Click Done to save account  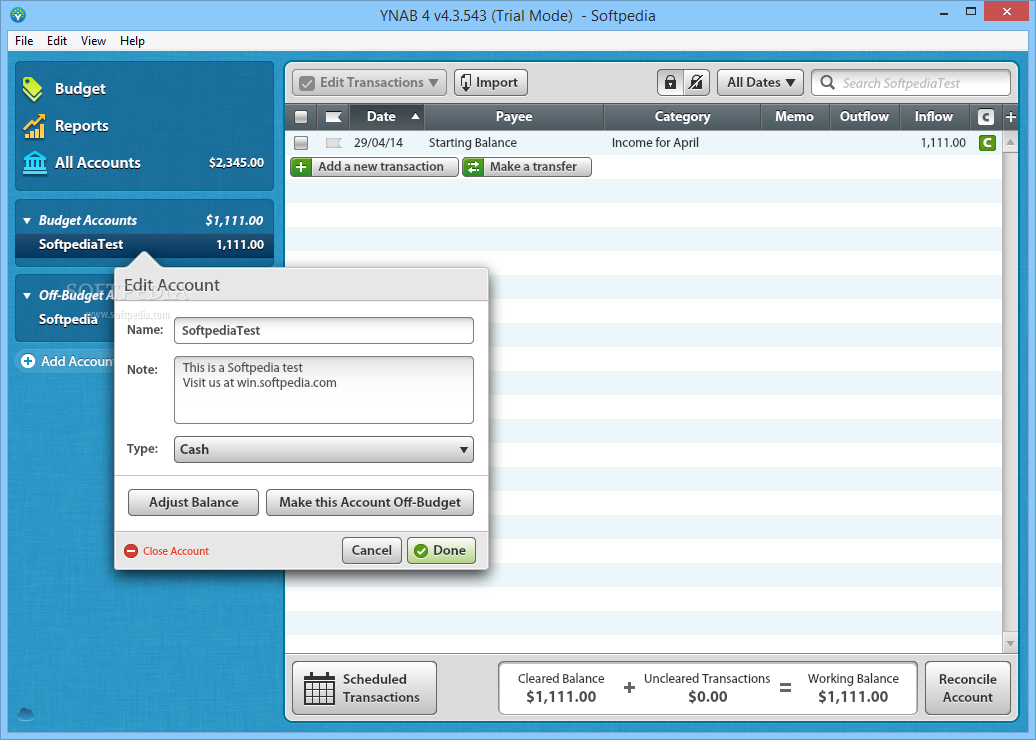tap(441, 550)
